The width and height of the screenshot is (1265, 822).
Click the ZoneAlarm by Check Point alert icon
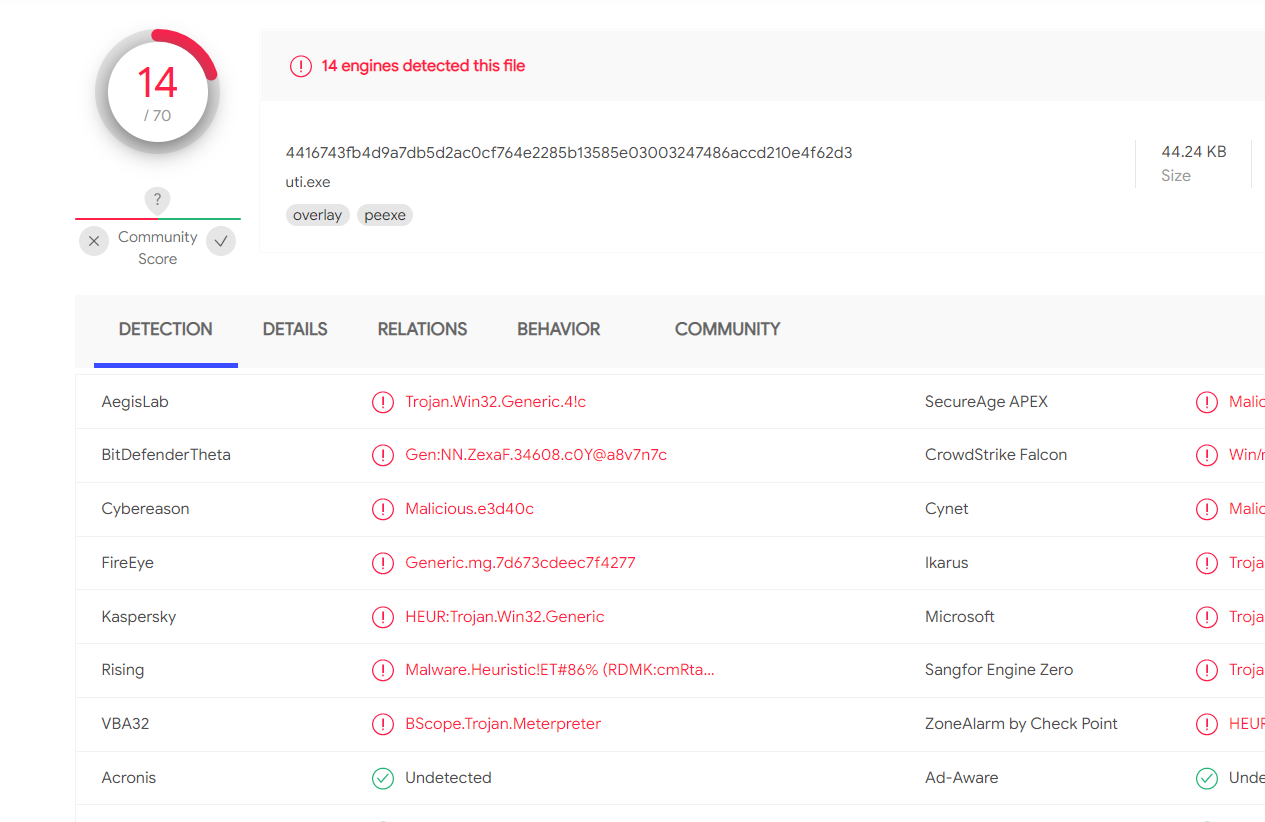tap(1207, 724)
